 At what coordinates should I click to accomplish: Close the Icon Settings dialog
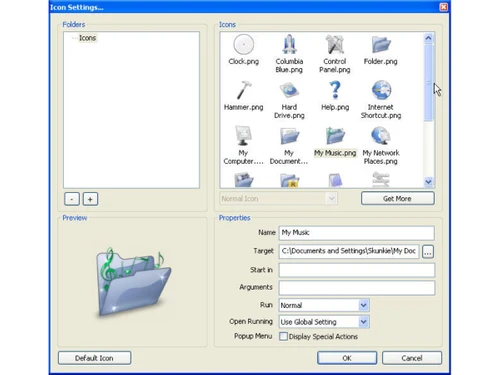[x=444, y=7]
